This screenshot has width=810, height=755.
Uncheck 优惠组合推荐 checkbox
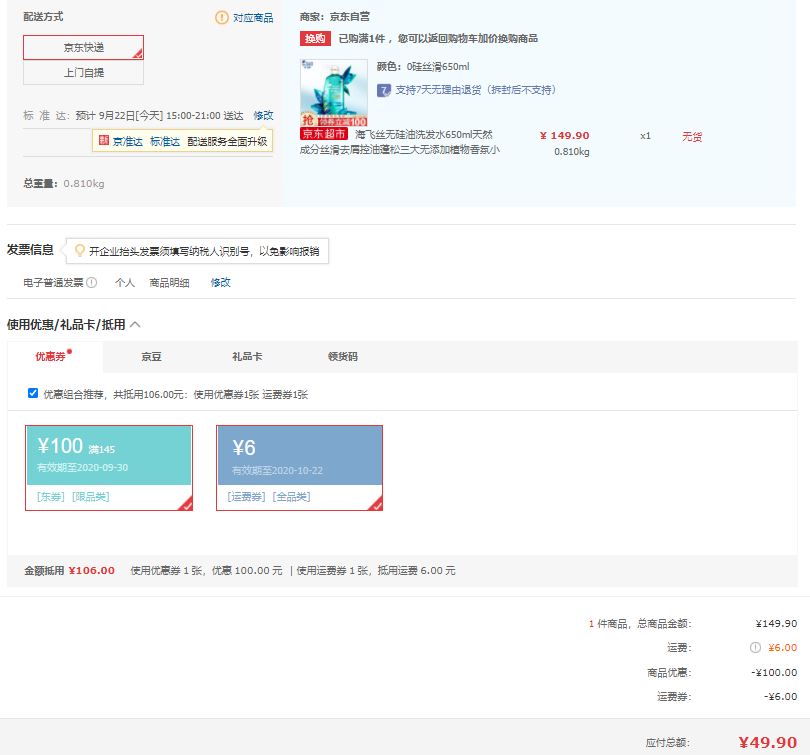(33, 394)
